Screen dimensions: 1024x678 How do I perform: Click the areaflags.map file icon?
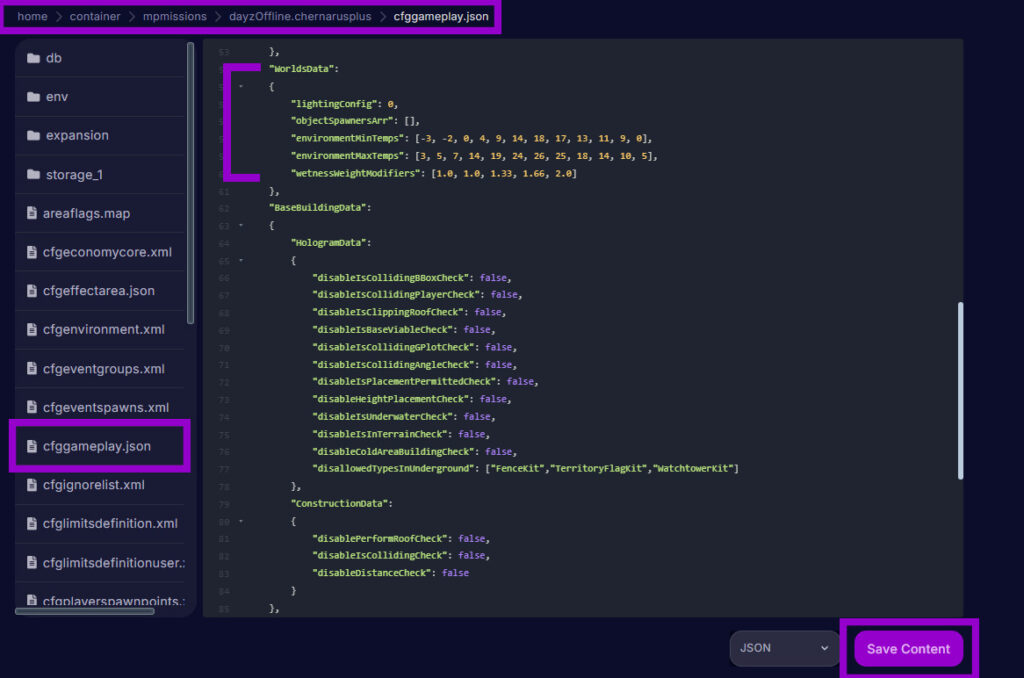pos(33,213)
